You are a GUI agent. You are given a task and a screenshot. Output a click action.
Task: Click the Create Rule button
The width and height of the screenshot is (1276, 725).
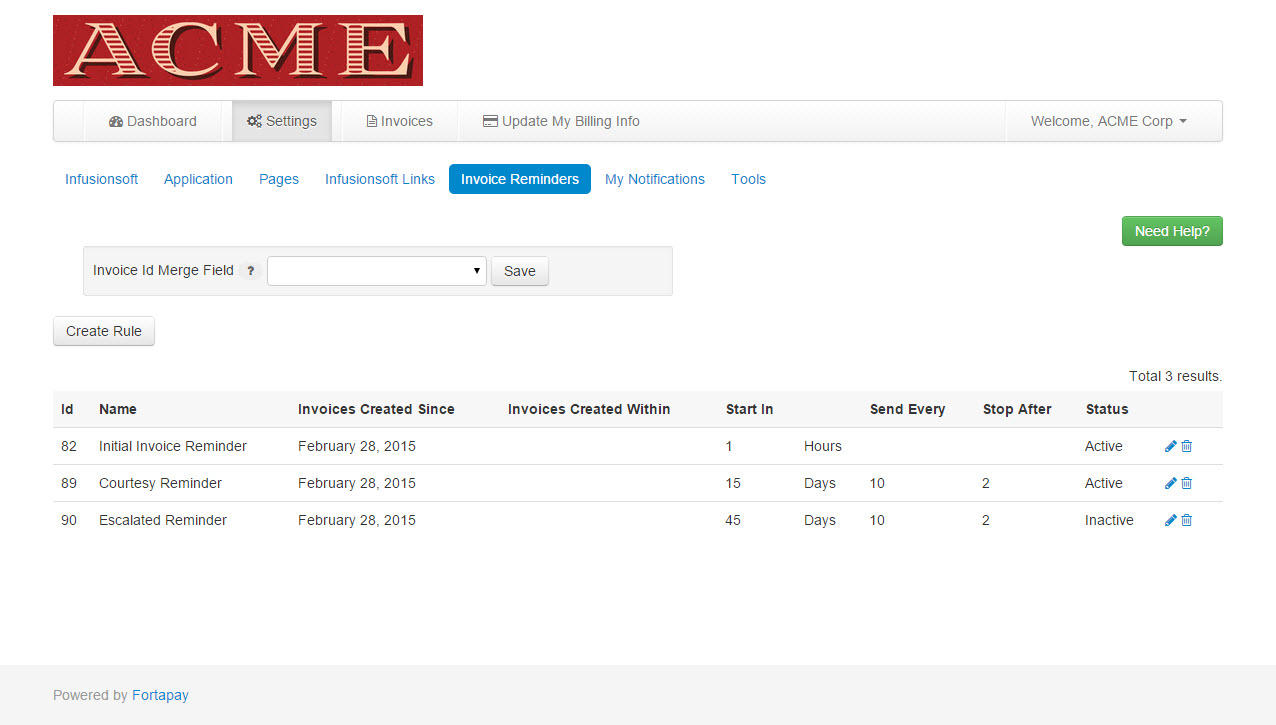104,331
